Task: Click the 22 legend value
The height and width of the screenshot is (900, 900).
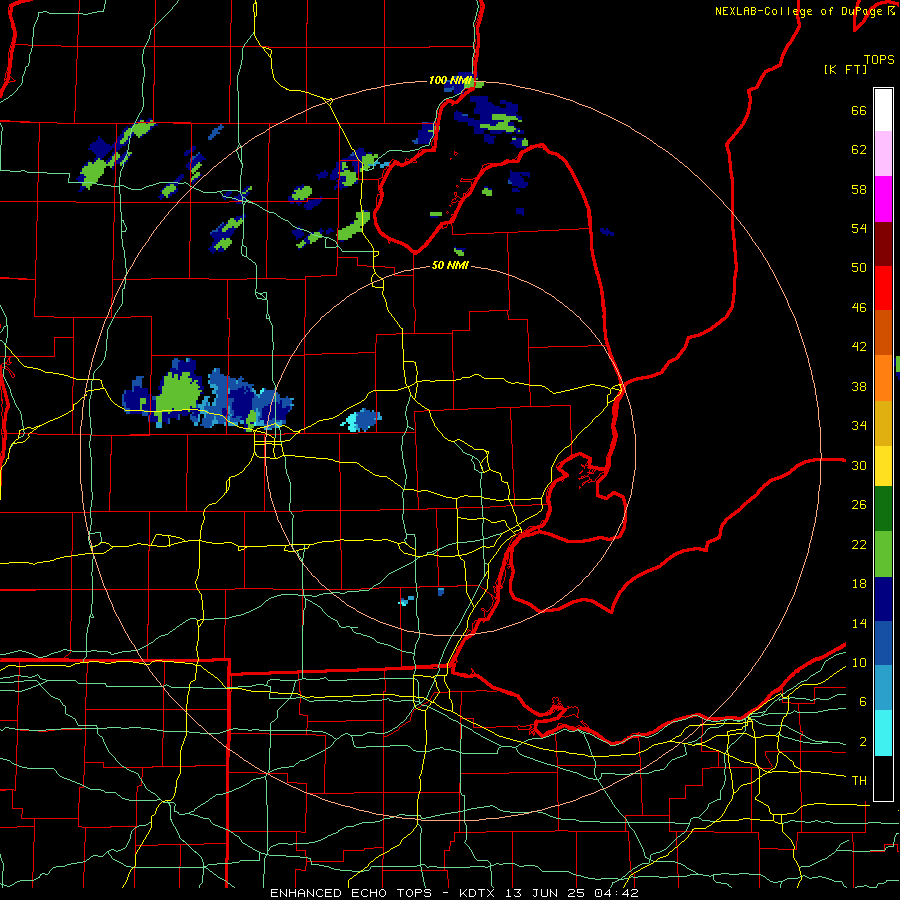Action: click(x=859, y=544)
